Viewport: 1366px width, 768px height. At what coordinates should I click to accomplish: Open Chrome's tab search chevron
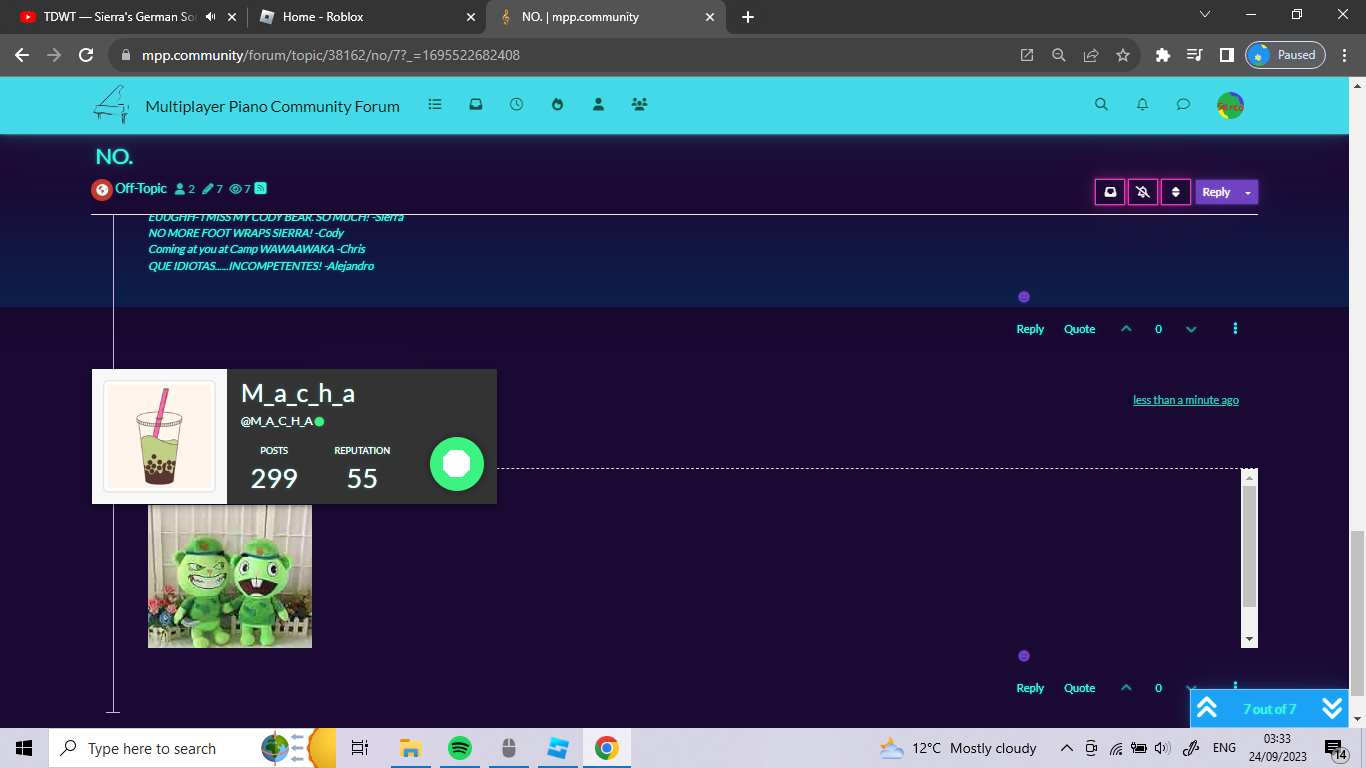click(x=1204, y=15)
